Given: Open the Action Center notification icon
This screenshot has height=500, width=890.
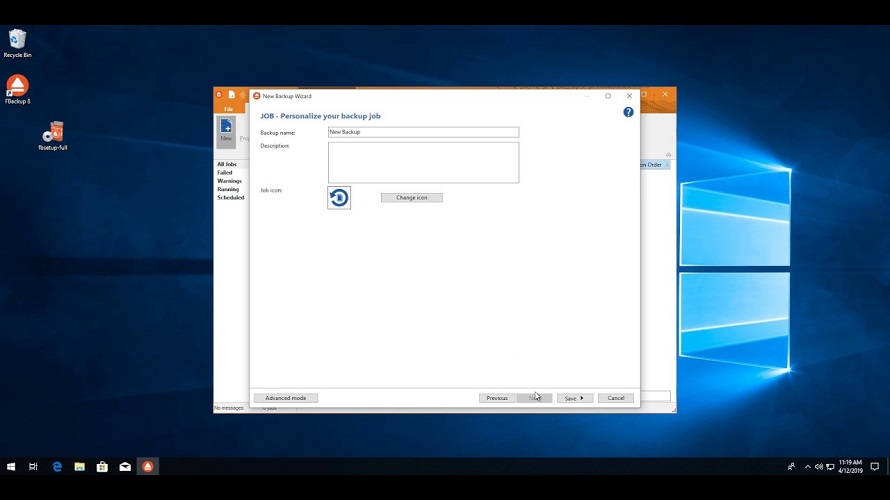Looking at the screenshot, I should point(875,467).
